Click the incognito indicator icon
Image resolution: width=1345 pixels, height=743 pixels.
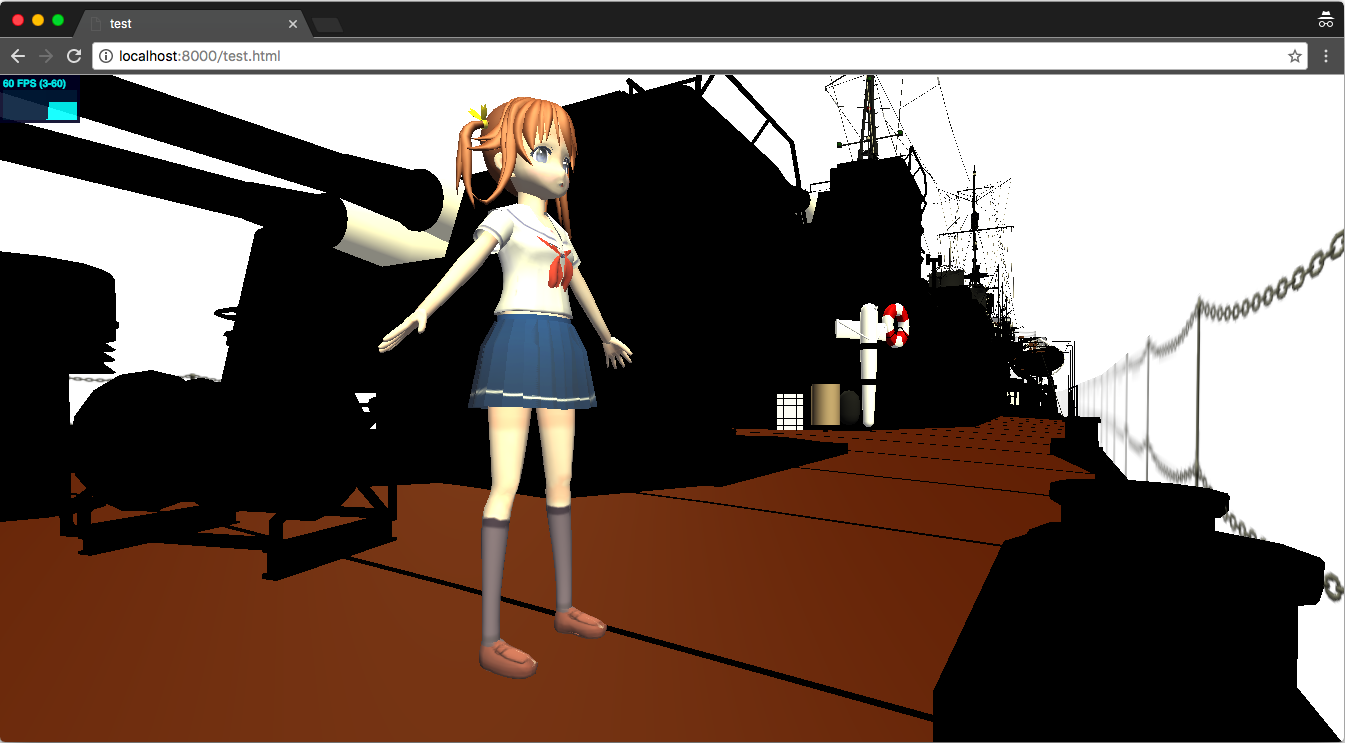pos(1326,19)
